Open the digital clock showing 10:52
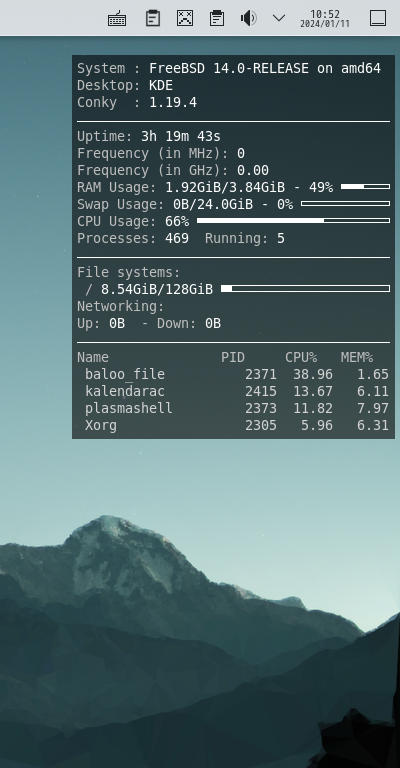Viewport: 400px width, 768px height. (325, 14)
